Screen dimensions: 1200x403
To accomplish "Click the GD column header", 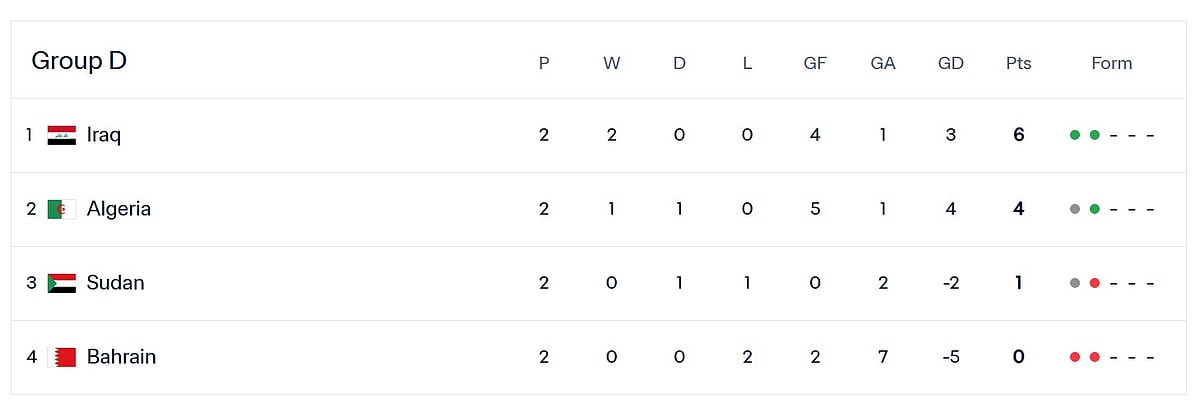I will (x=951, y=63).
